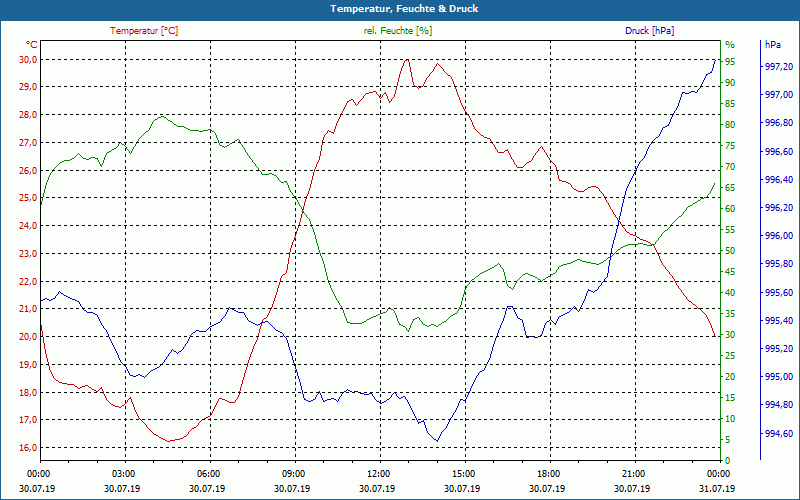Click the '12:00' time axis label
Screen dimensions: 800x500
[x=378, y=473]
